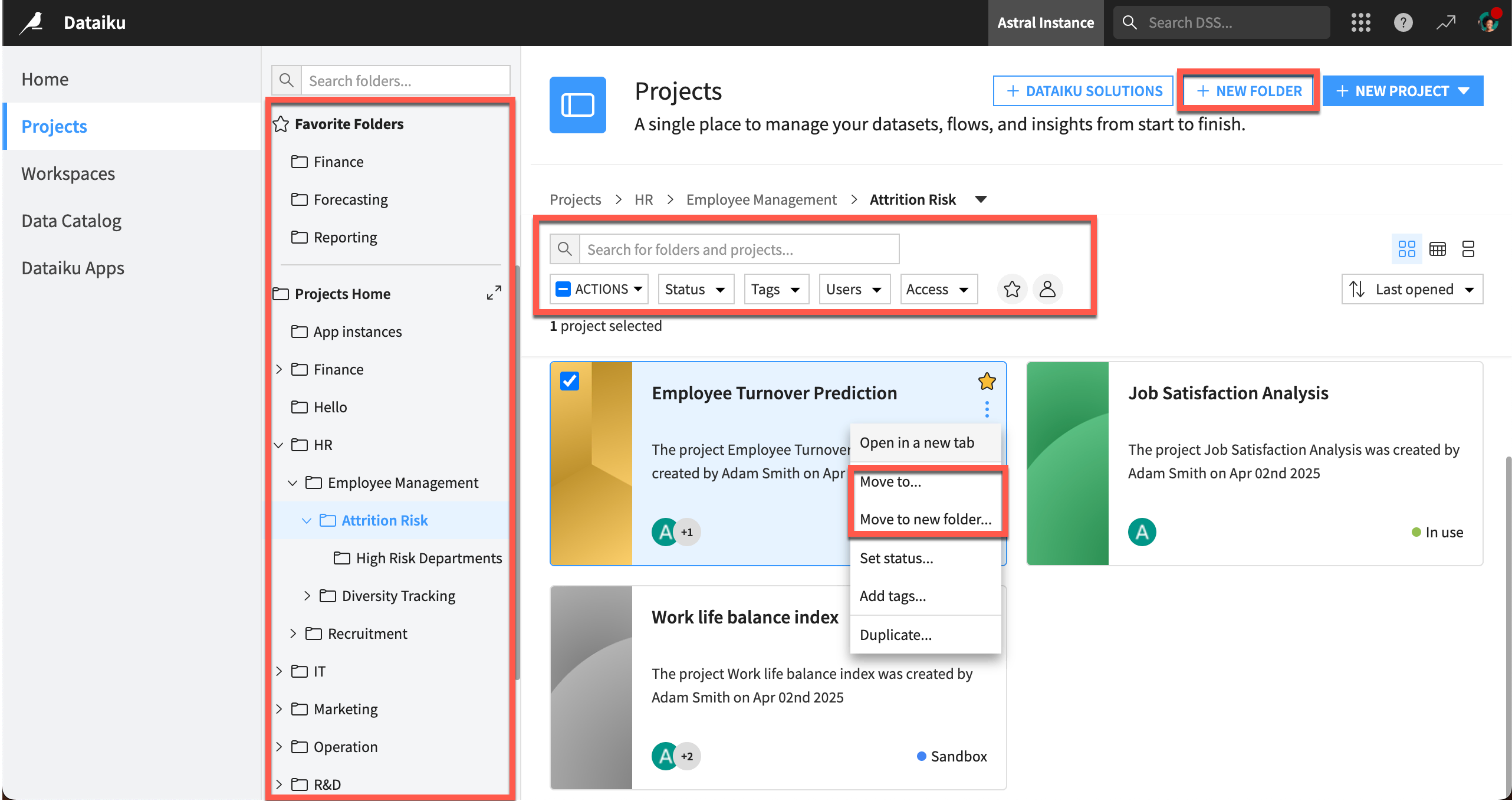The height and width of the screenshot is (801, 1512).
Task: Change sorting with the Last opened dropdown
Action: click(x=1412, y=289)
